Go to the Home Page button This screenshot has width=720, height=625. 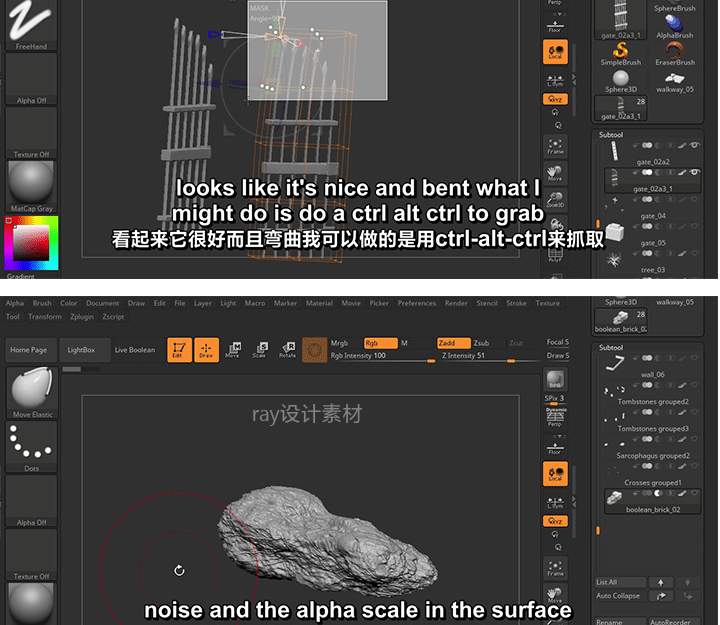coord(31,350)
